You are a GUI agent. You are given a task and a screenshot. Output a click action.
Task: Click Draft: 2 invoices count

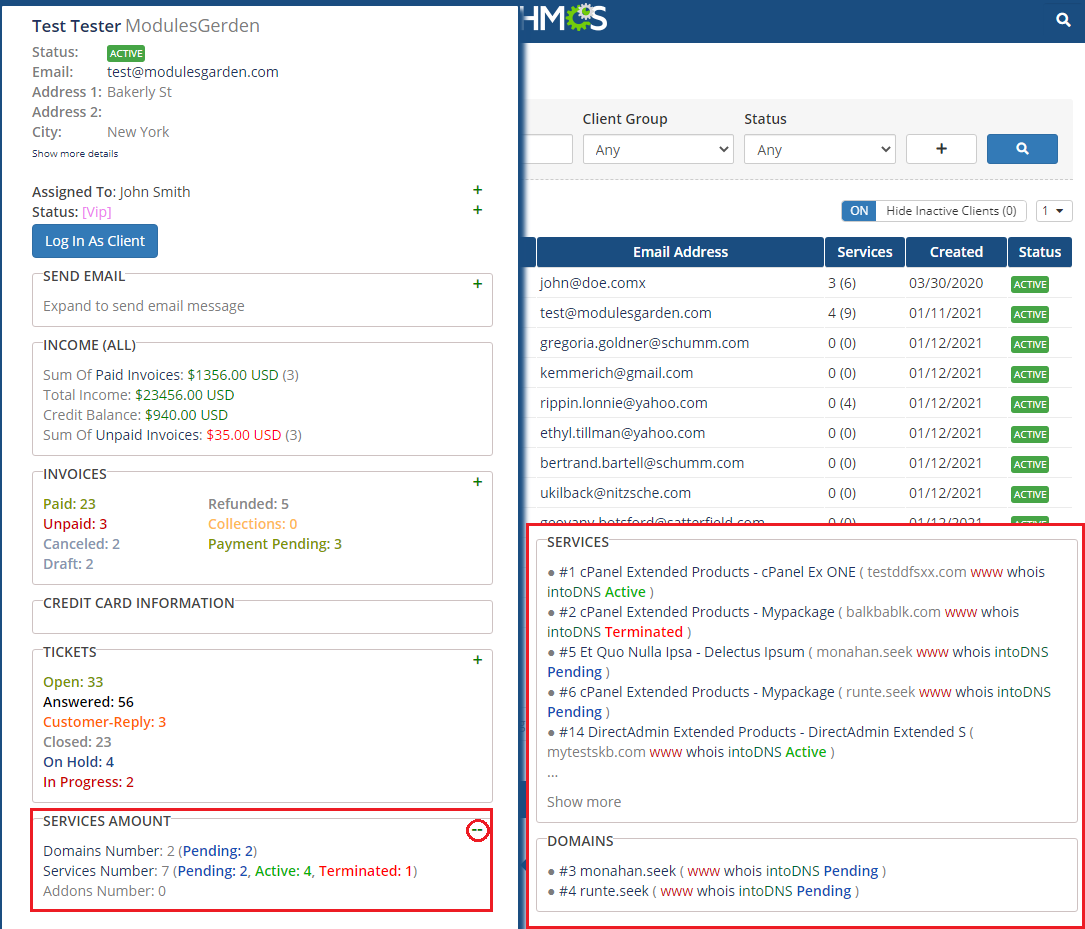tap(68, 564)
